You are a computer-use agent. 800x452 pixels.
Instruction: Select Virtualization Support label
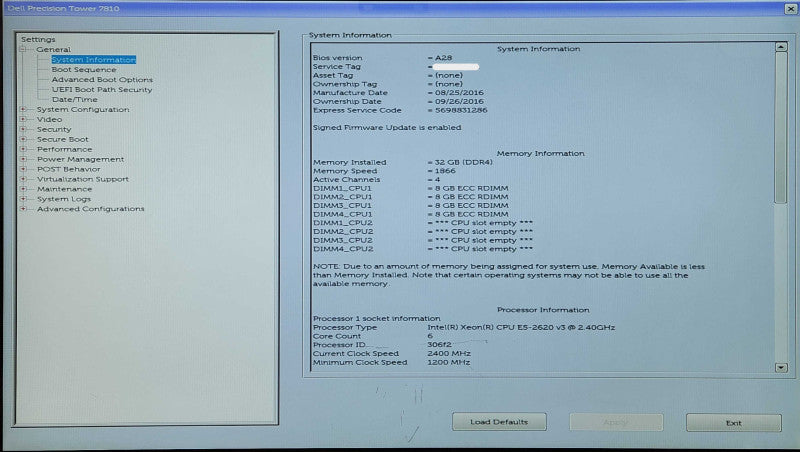tap(83, 179)
